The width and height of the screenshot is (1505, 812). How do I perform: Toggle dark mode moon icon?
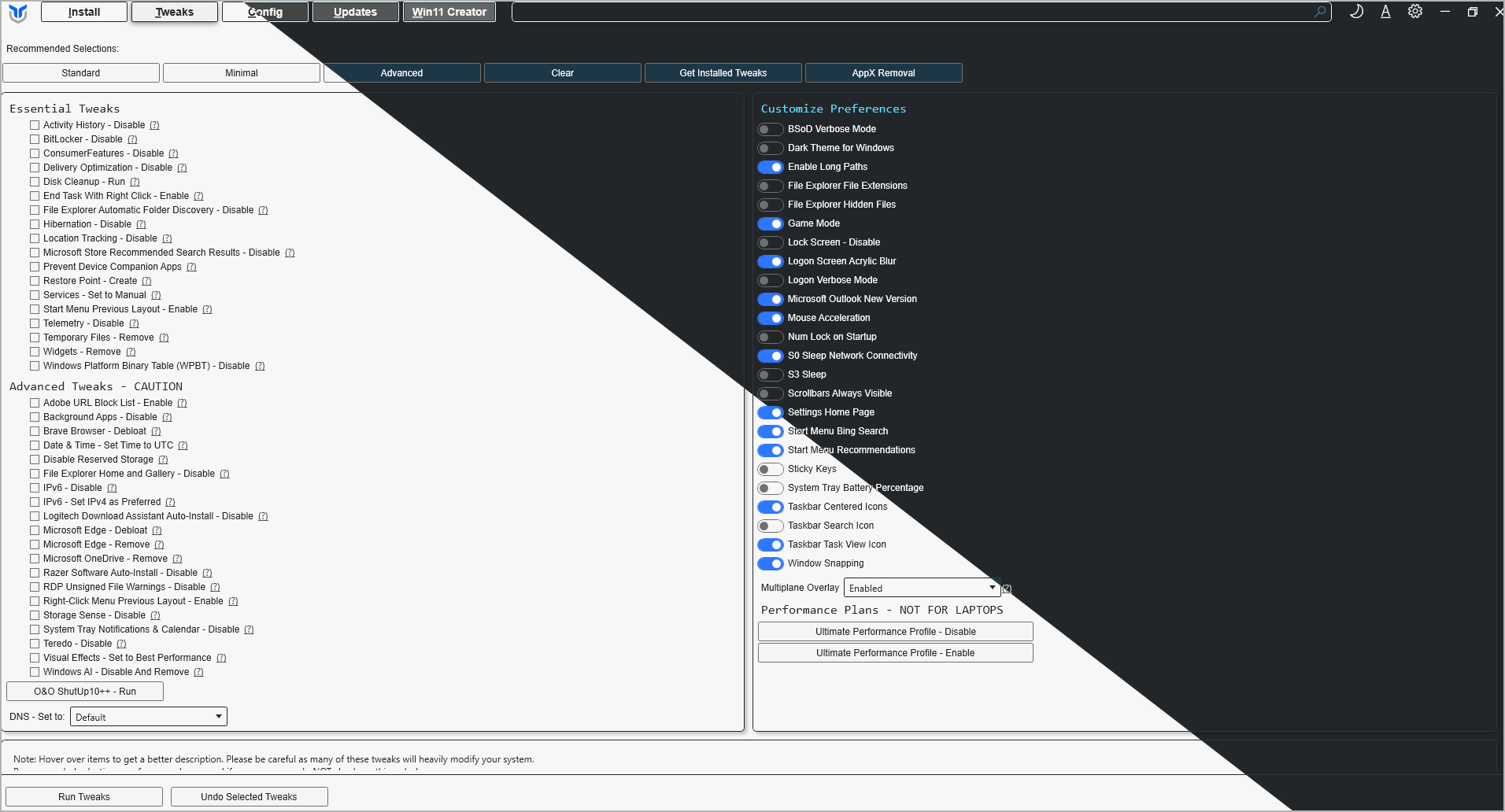1356,12
